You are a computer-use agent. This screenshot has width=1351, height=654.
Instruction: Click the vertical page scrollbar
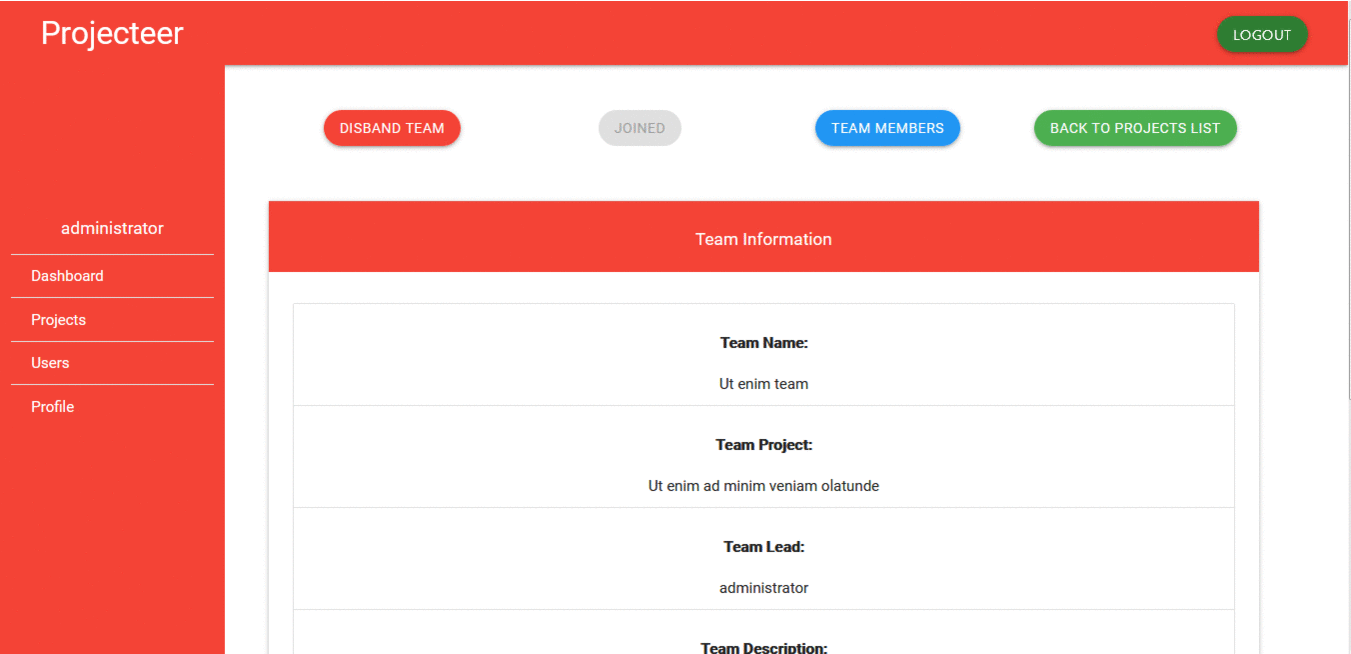click(1349, 233)
